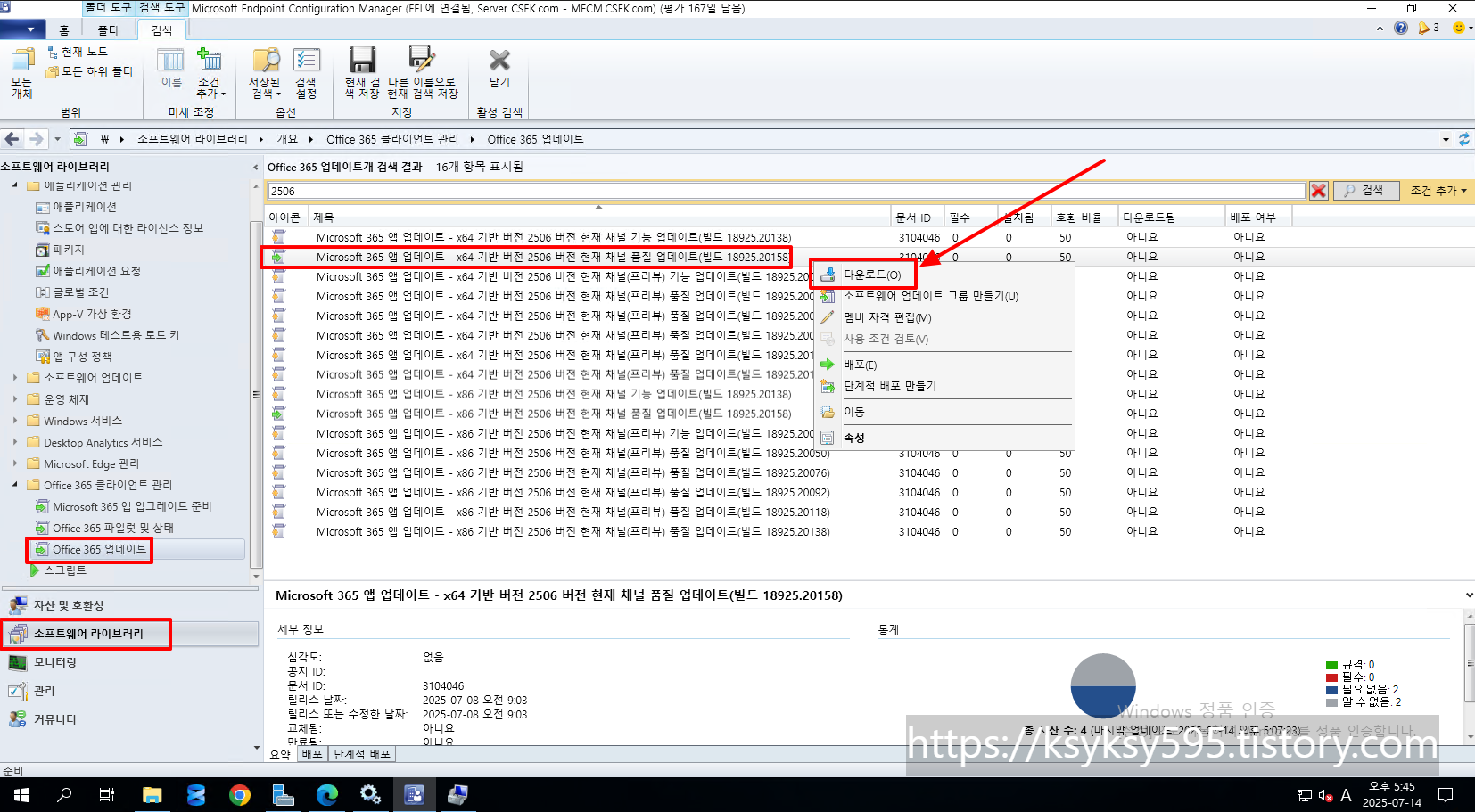Open File Explorer from the taskbar
This screenshot has height=812, width=1475.
pos(152,795)
